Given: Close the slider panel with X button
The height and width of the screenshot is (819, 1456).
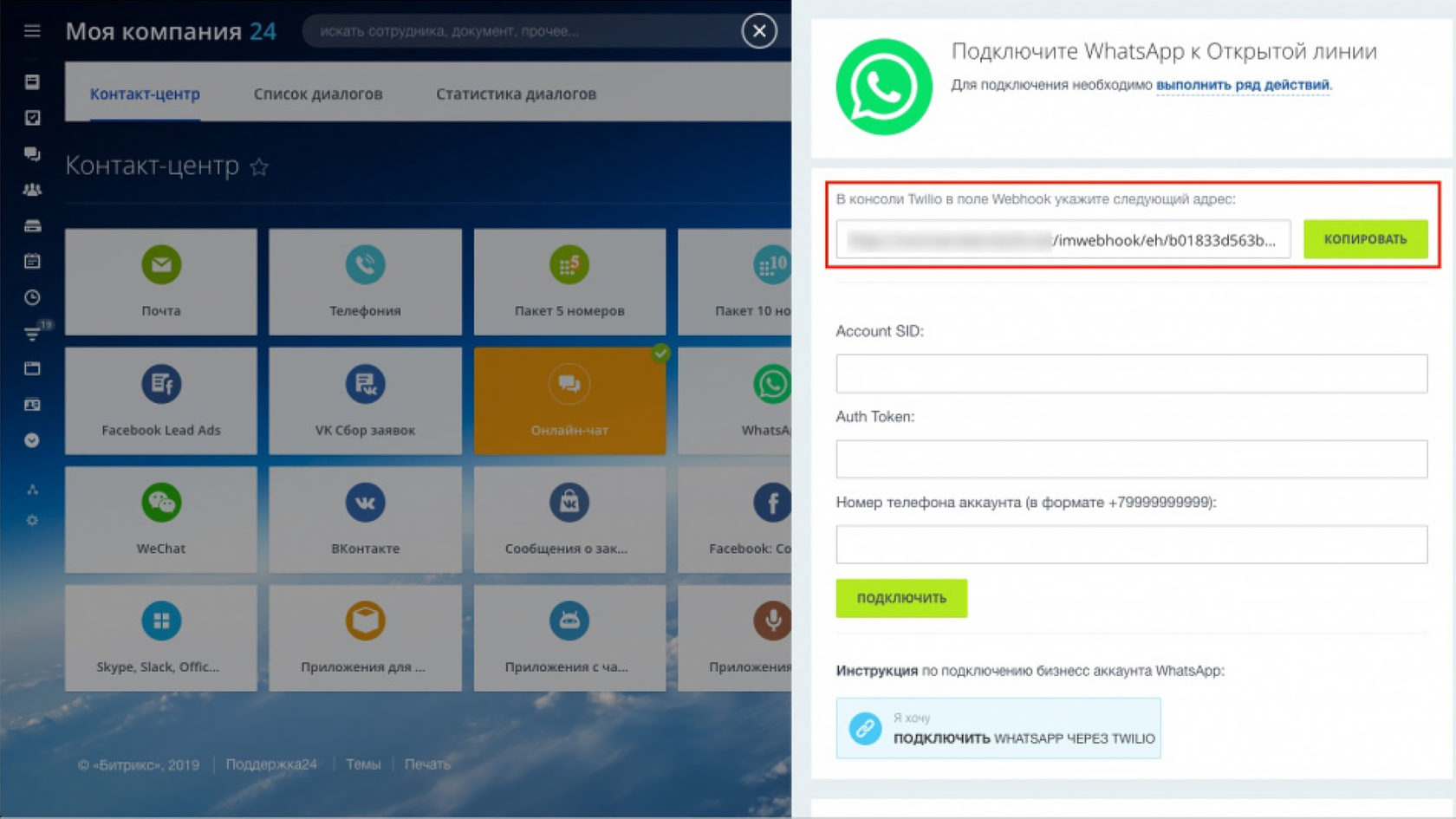Looking at the screenshot, I should point(759,31).
